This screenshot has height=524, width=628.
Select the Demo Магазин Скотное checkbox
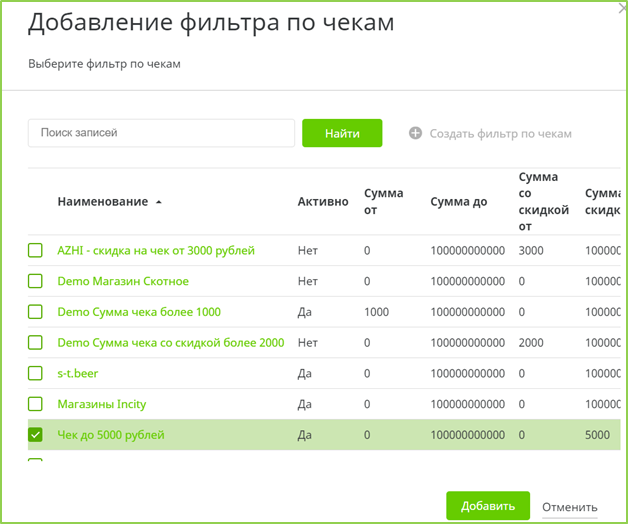(x=36, y=281)
